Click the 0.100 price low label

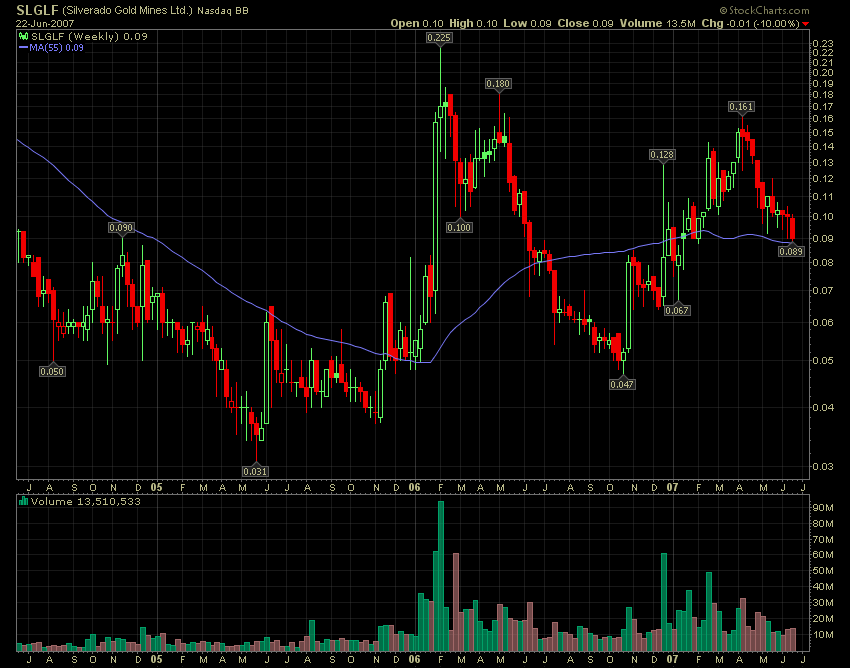[459, 227]
